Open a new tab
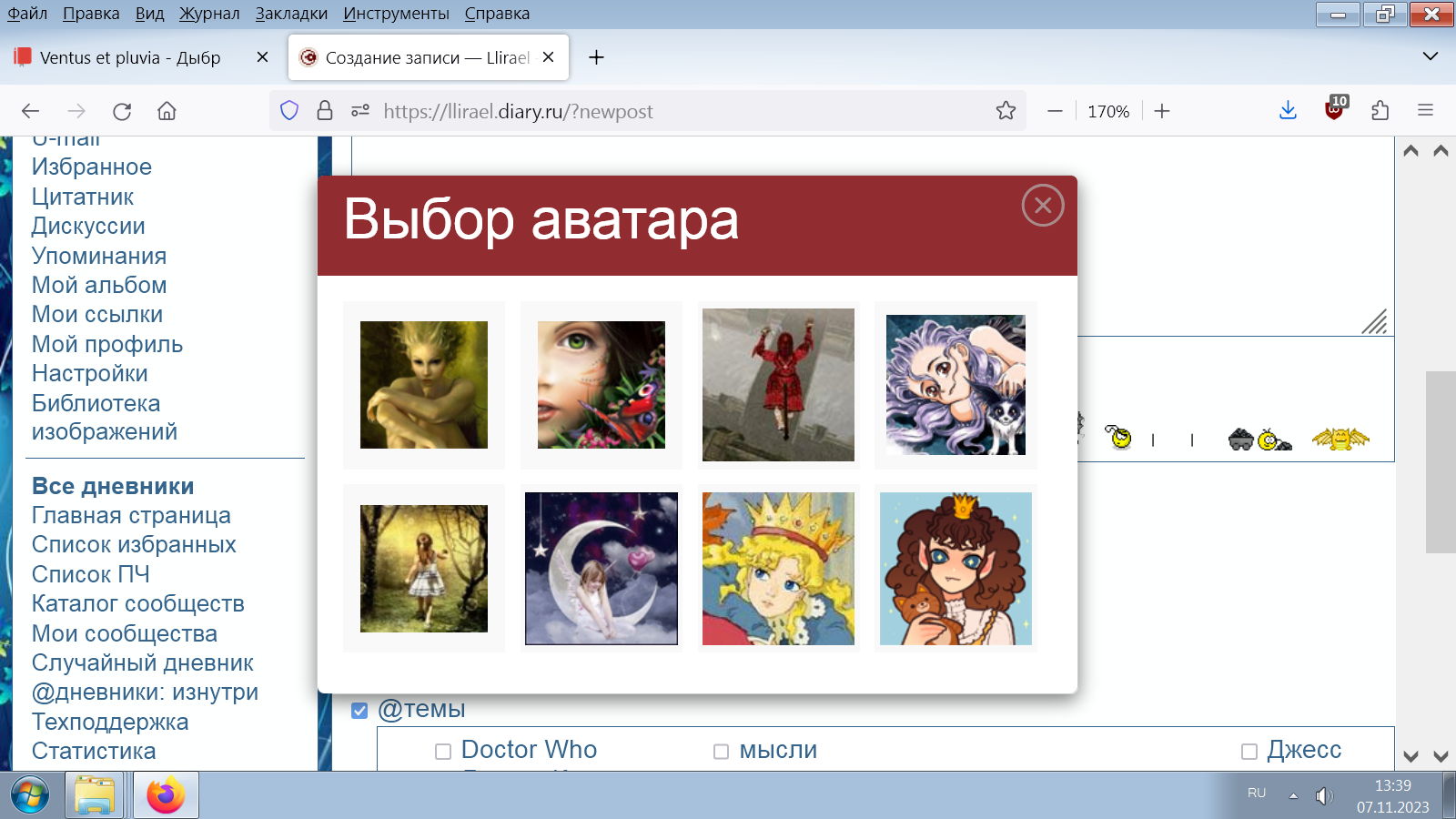The width and height of the screenshot is (1456, 819). click(x=596, y=57)
